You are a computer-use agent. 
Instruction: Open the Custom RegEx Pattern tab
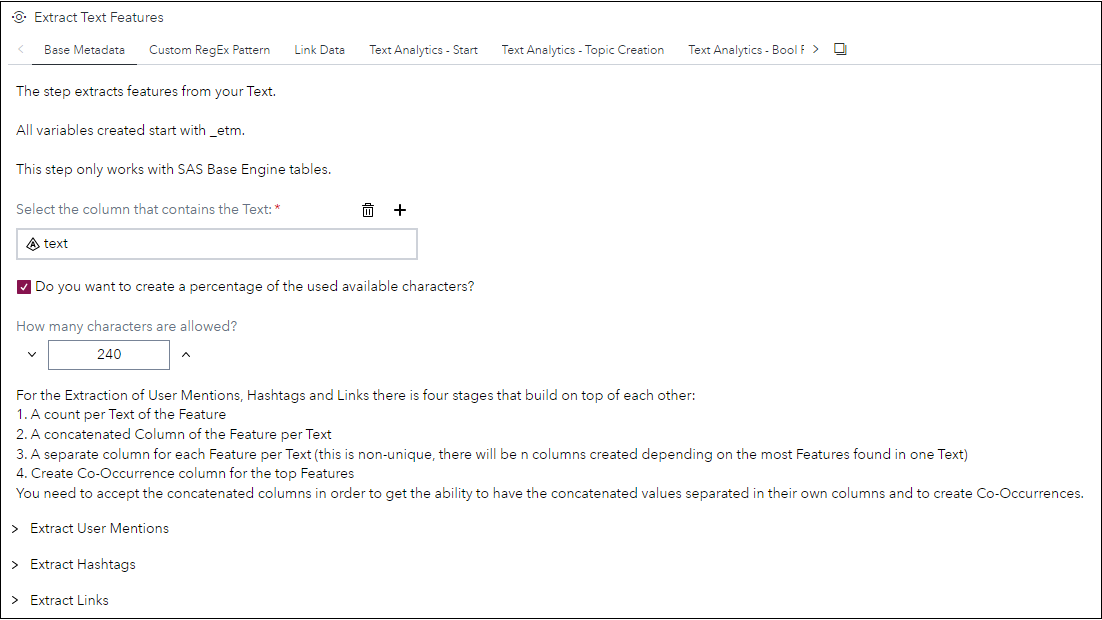[209, 50]
